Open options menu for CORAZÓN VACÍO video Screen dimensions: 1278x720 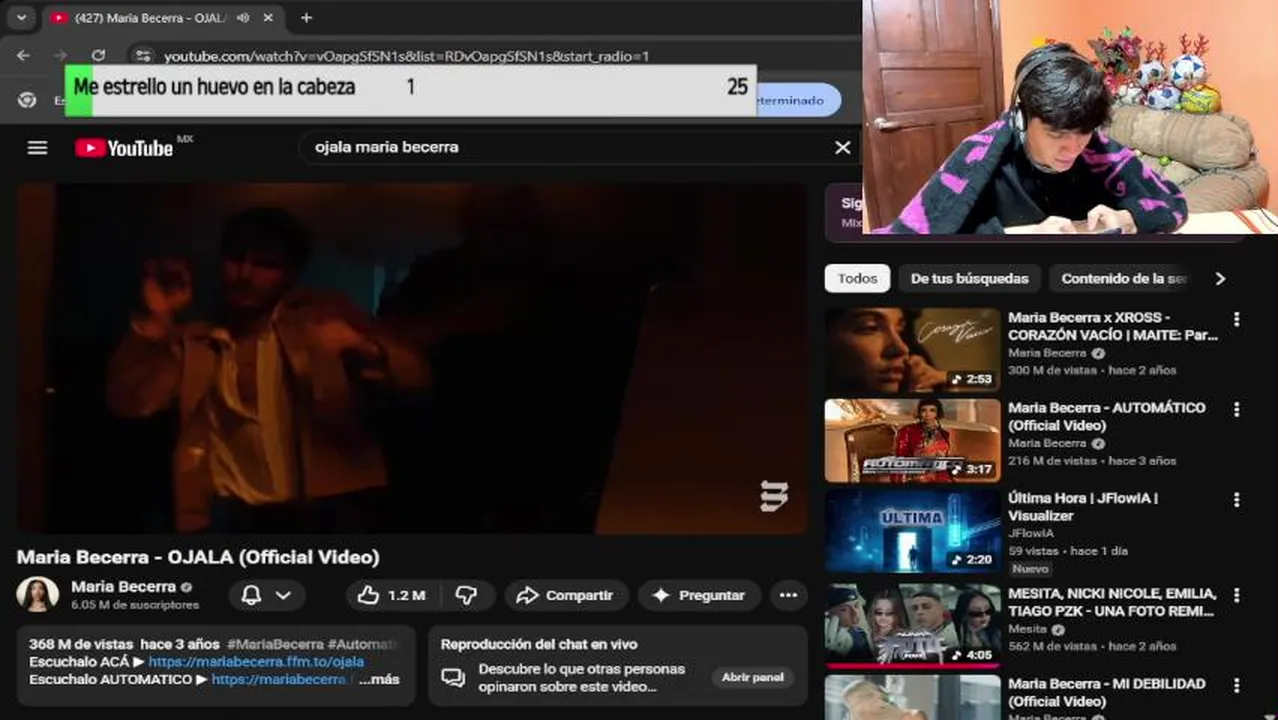[x=1236, y=319]
